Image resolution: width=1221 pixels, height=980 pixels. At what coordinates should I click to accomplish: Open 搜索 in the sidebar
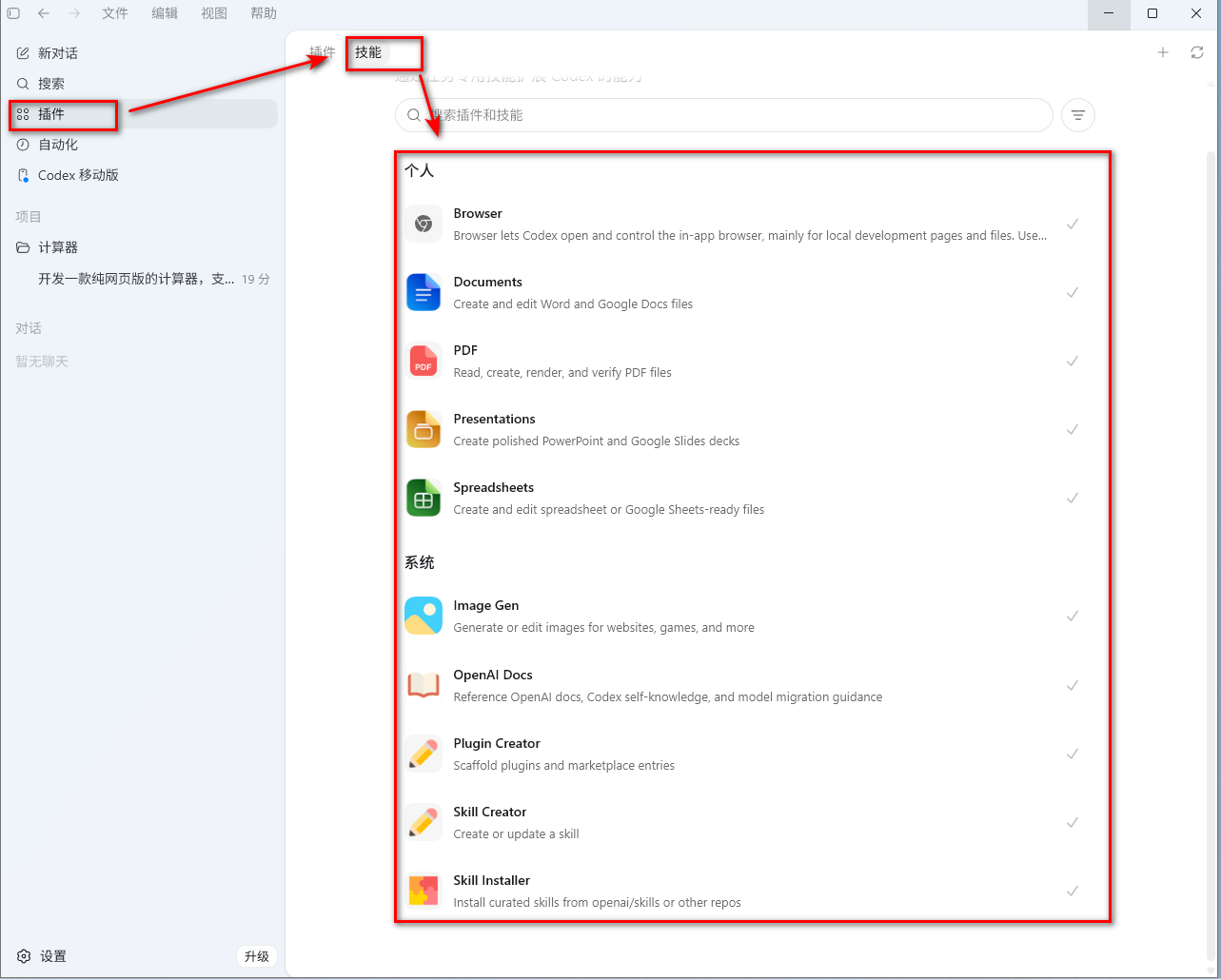click(x=143, y=84)
